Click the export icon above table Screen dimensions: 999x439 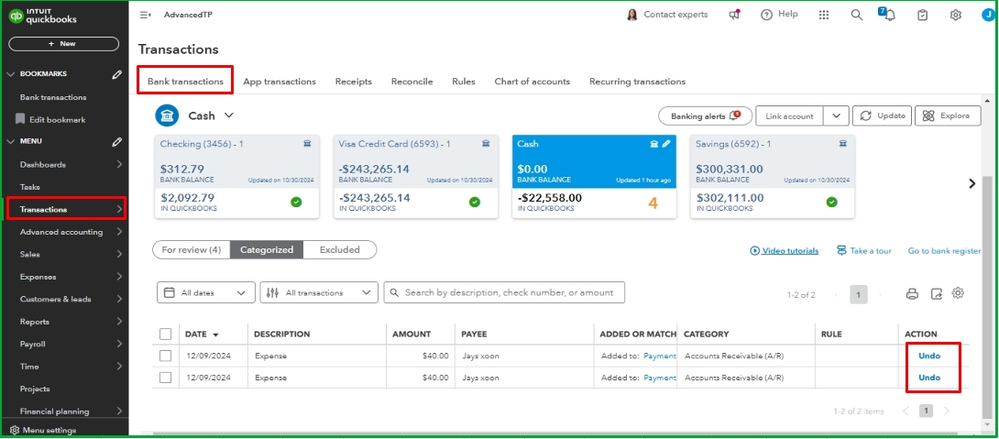[936, 294]
